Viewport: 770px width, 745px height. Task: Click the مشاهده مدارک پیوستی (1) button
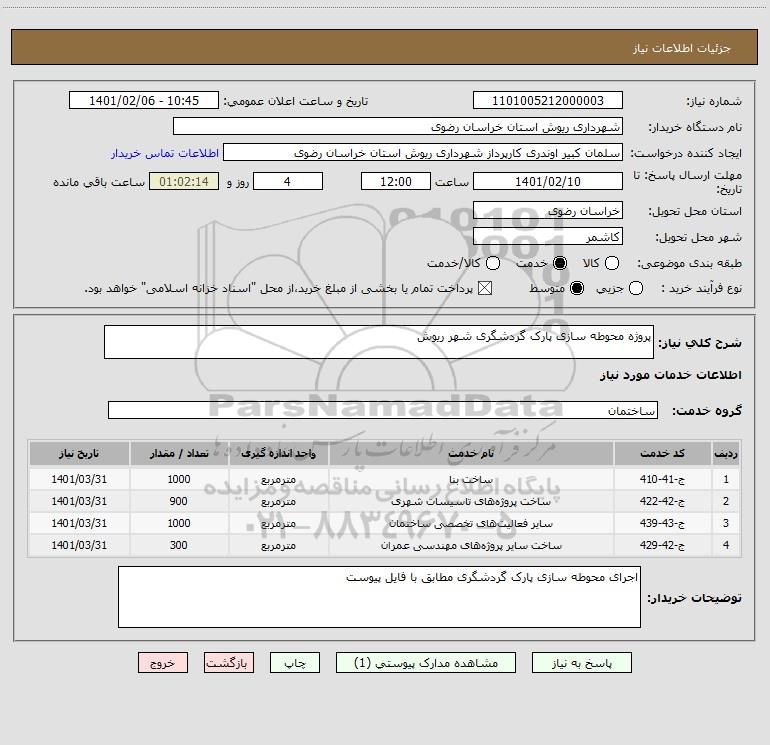(426, 663)
